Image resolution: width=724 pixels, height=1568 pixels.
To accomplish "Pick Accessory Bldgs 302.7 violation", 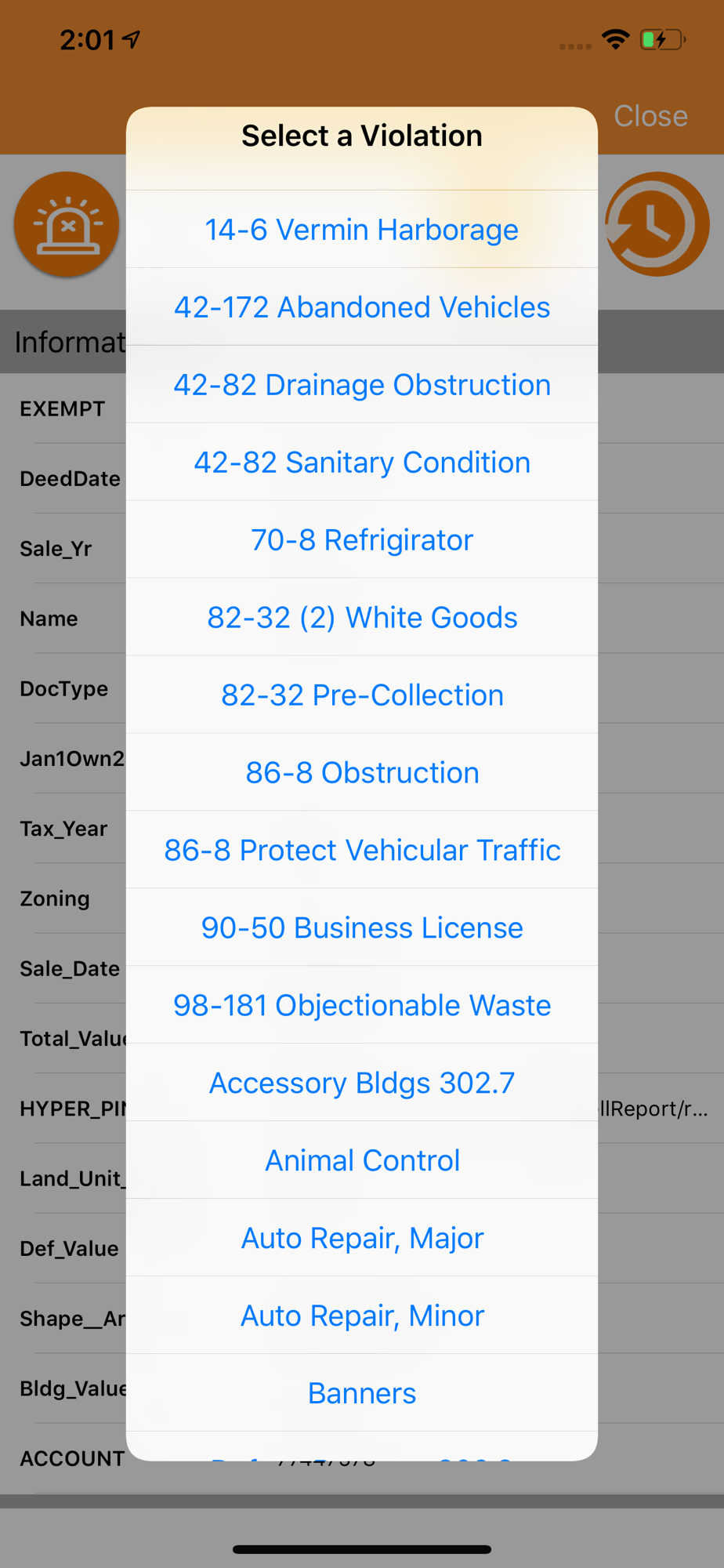I will pos(361,1083).
